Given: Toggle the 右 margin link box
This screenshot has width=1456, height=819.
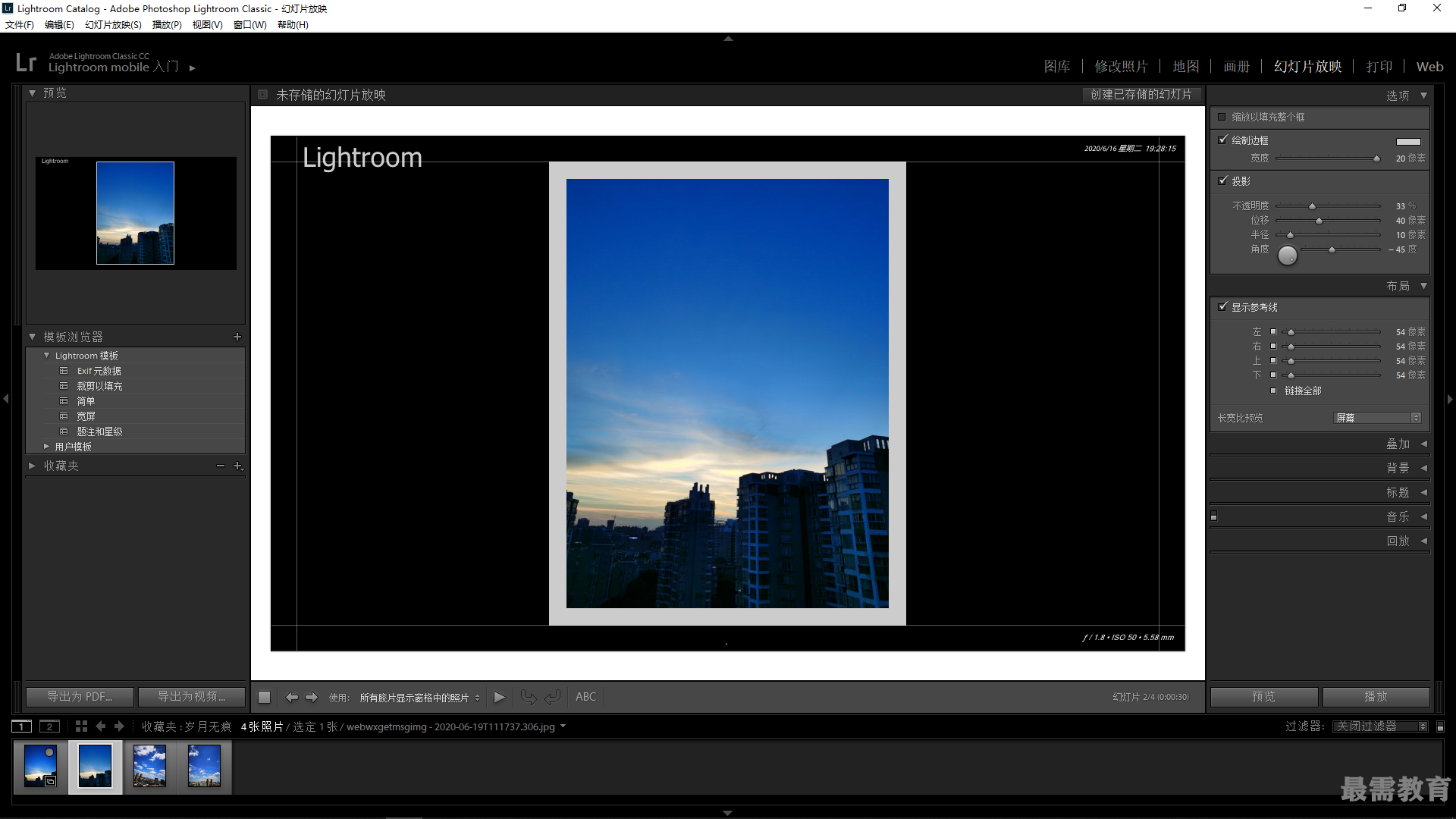Looking at the screenshot, I should (x=1273, y=346).
